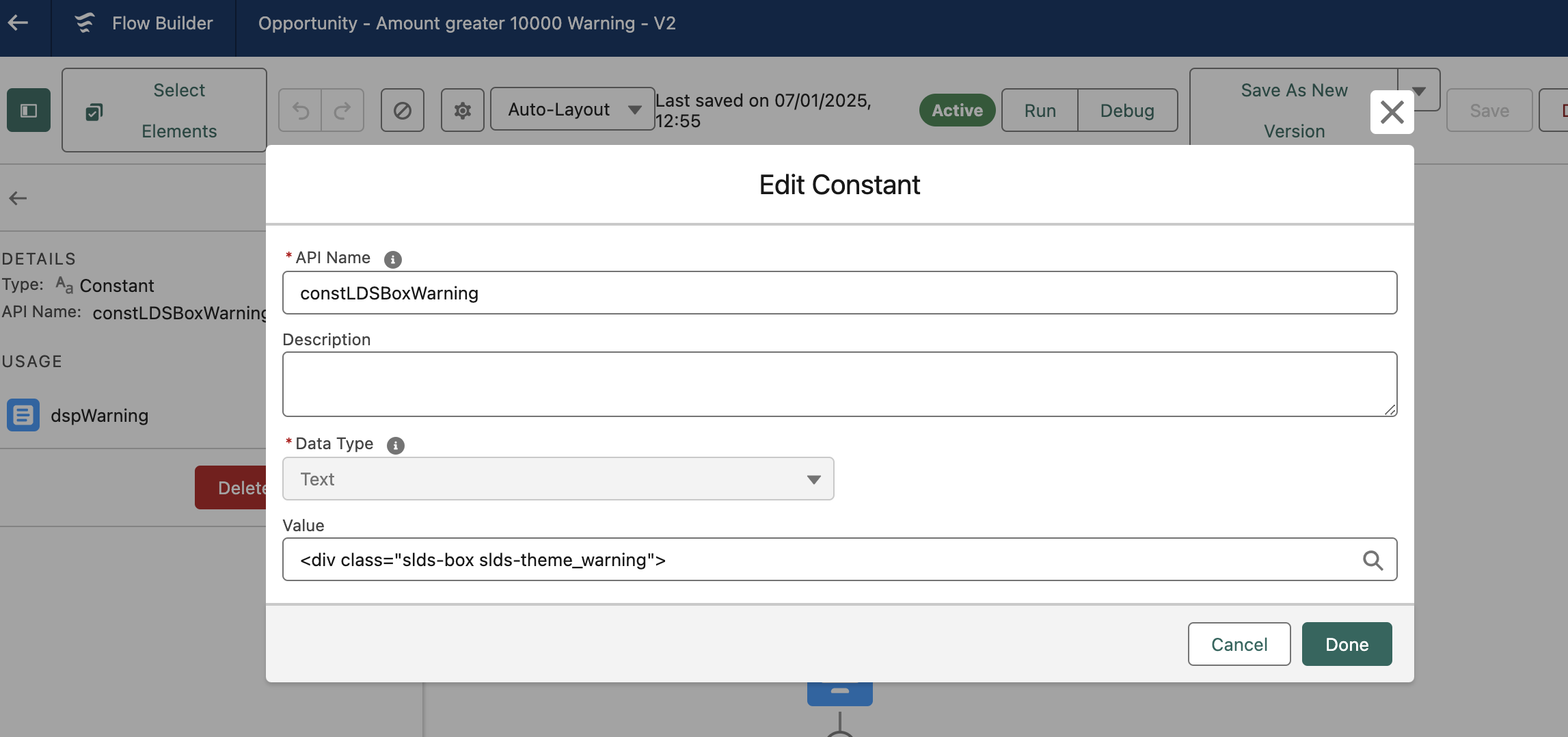
Task: Expand the Auto-Layout dropdown
Action: pos(573,109)
